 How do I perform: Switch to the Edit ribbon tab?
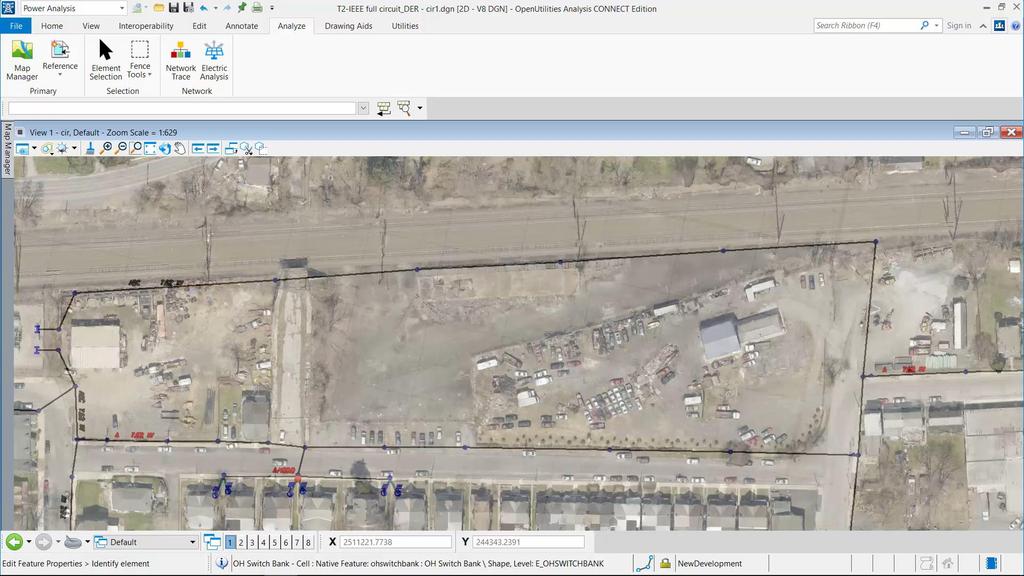pos(199,26)
